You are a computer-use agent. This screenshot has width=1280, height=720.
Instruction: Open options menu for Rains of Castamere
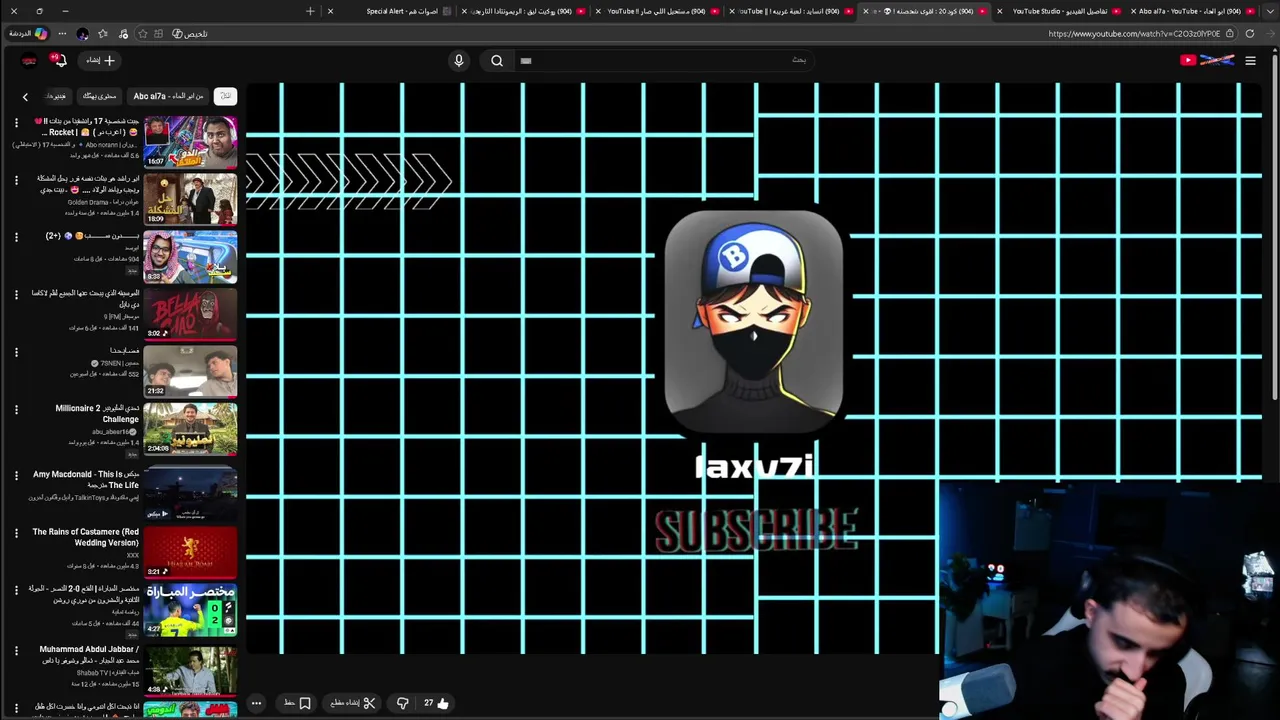pyautogui.click(x=16, y=533)
